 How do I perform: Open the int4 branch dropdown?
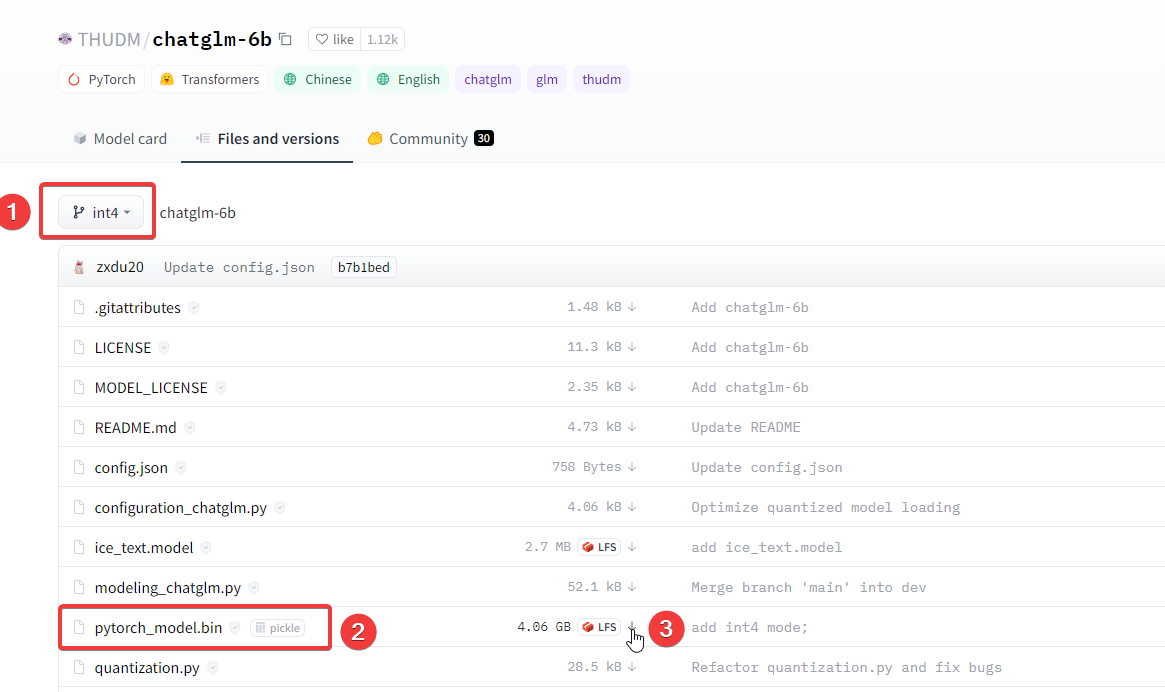tap(101, 213)
